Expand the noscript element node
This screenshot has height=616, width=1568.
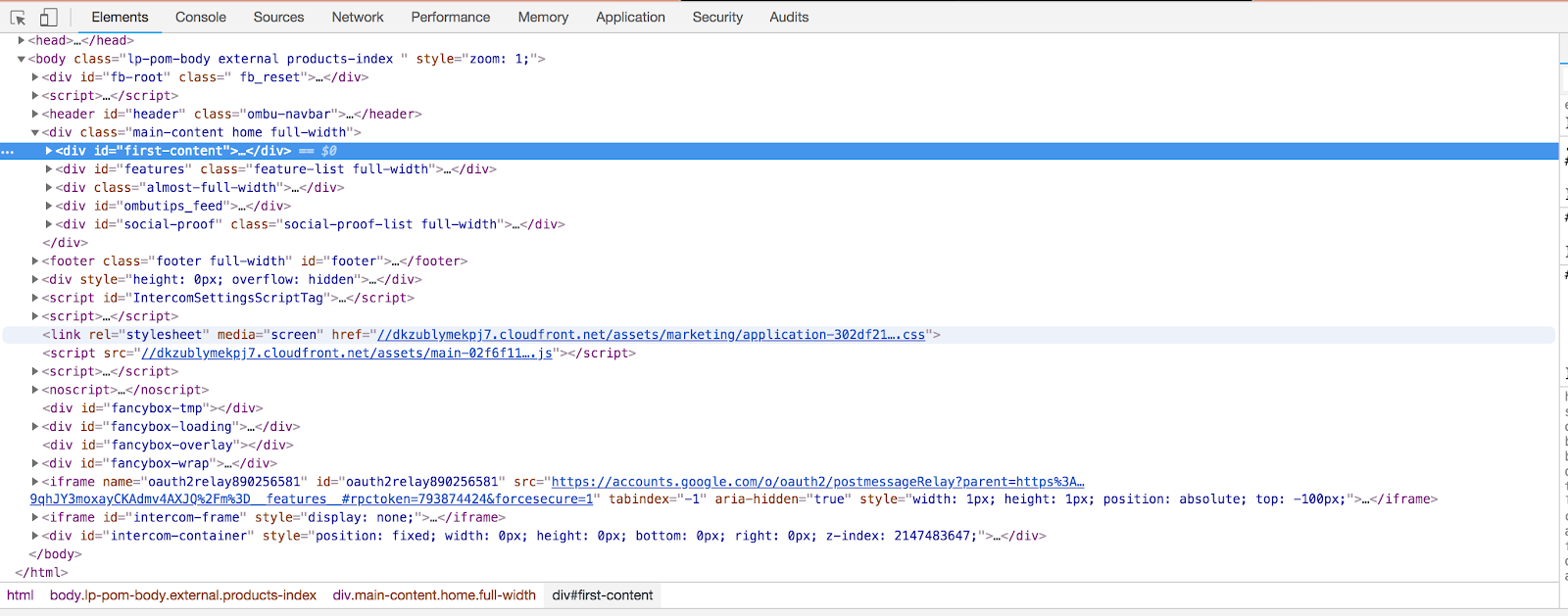[x=34, y=390]
